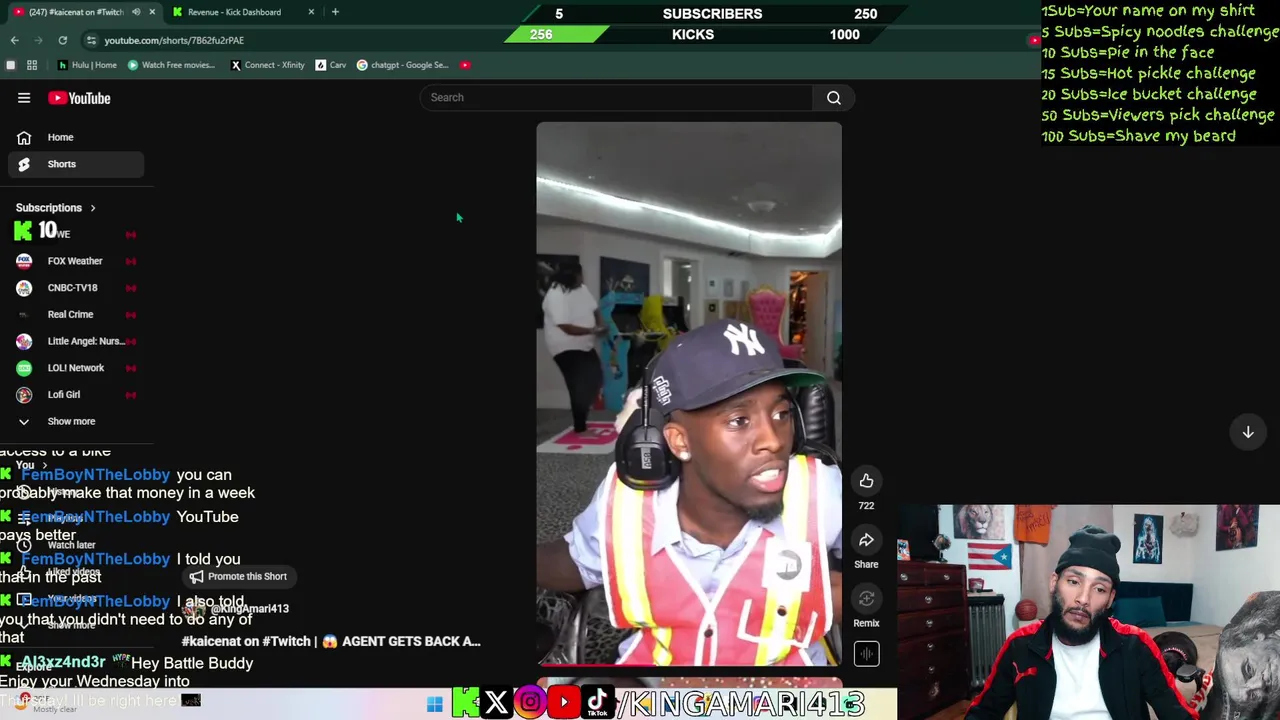Share the current Short
The image size is (1280, 720).
pos(866,540)
